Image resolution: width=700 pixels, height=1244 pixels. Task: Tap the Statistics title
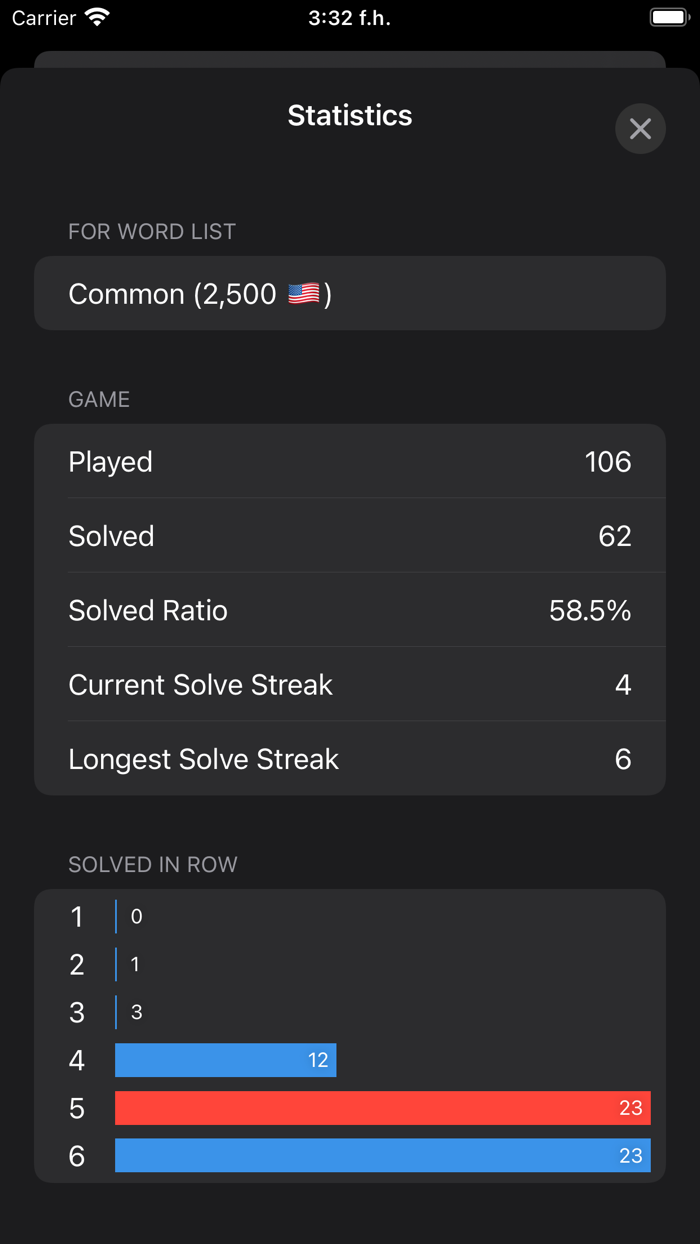tap(349, 115)
